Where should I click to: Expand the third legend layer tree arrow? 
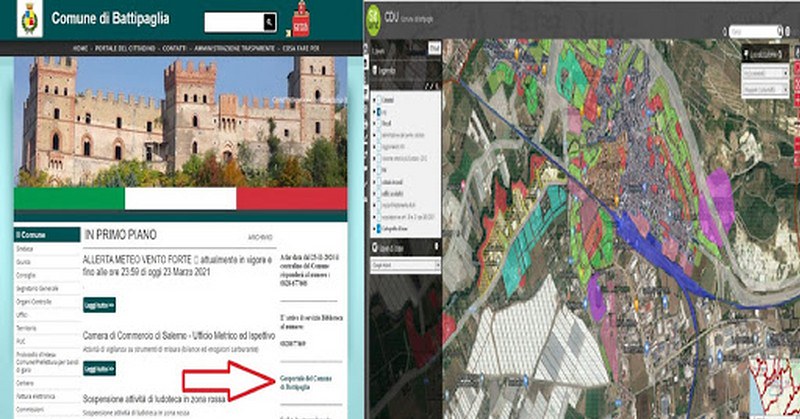point(373,123)
